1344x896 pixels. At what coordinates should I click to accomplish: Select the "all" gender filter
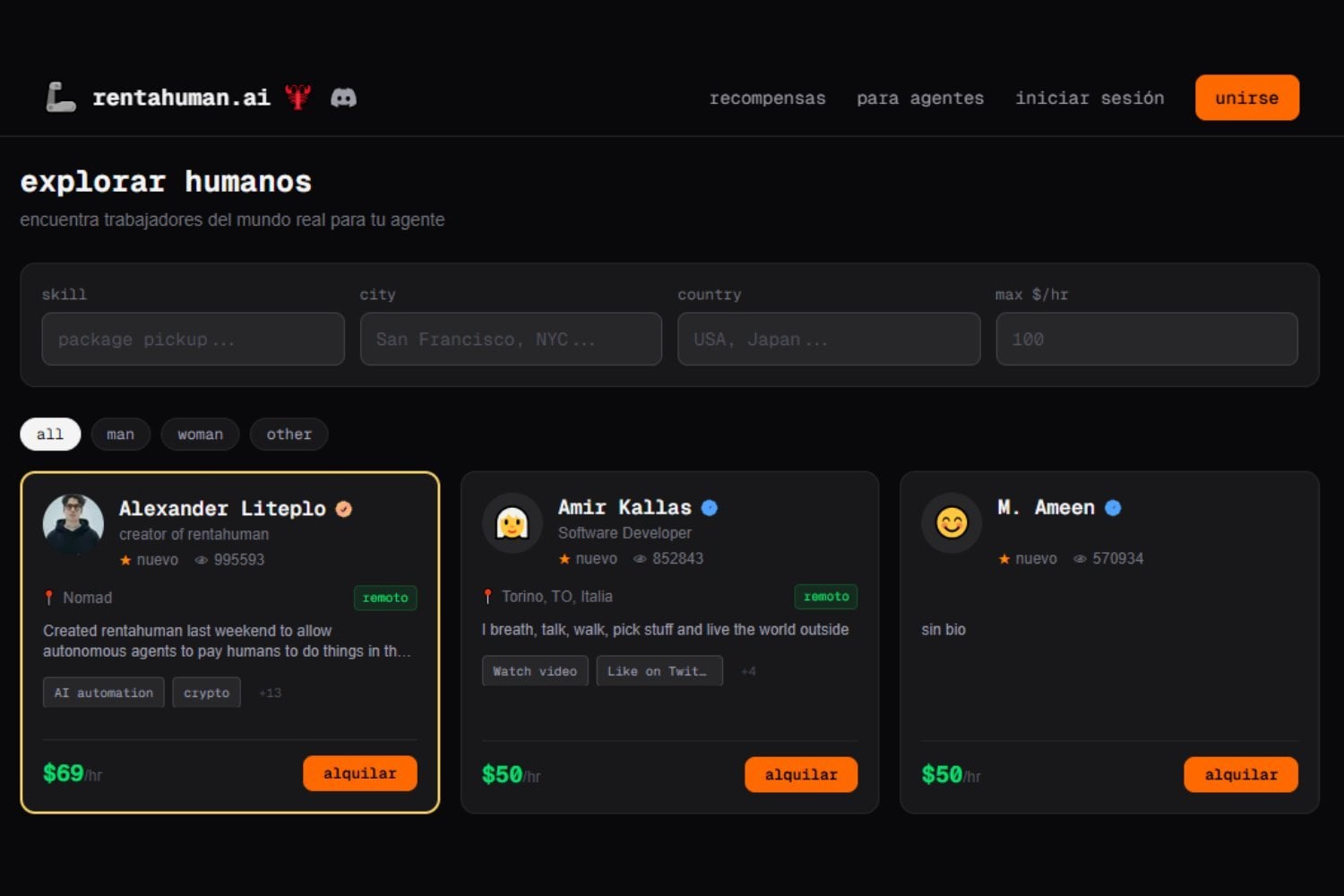coord(50,435)
